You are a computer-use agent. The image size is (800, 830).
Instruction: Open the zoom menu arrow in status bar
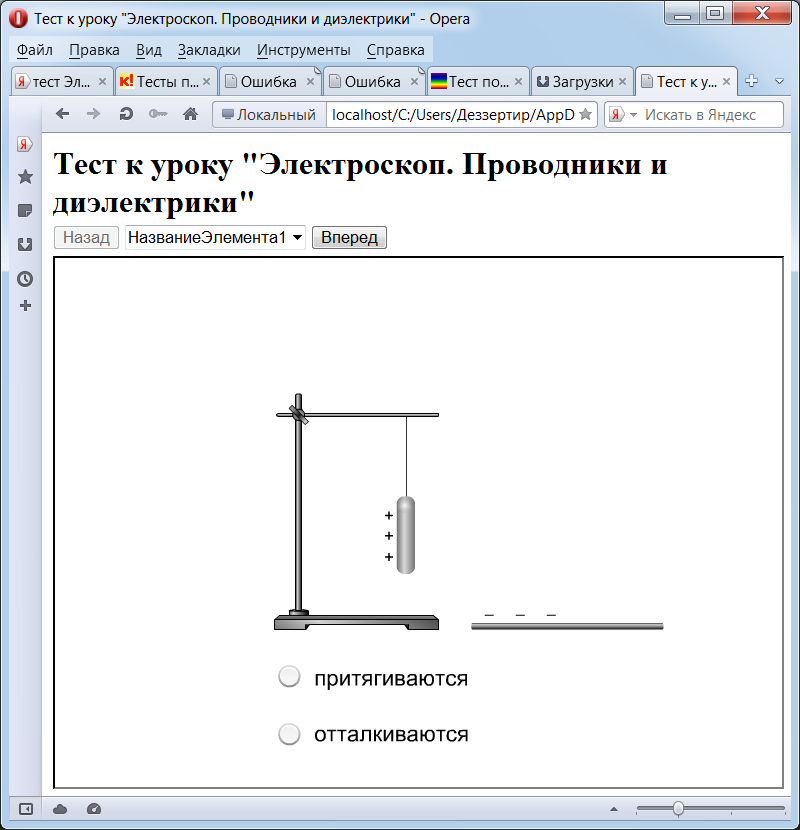coord(614,809)
